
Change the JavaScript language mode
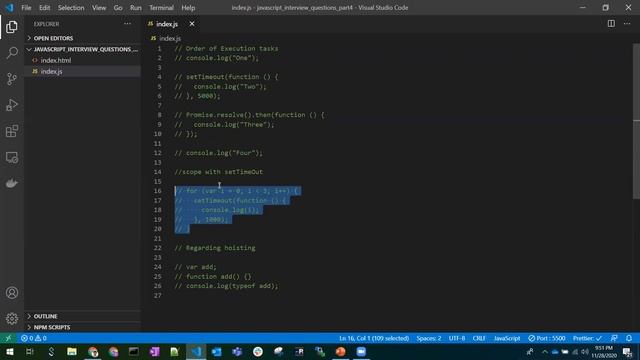coord(507,338)
